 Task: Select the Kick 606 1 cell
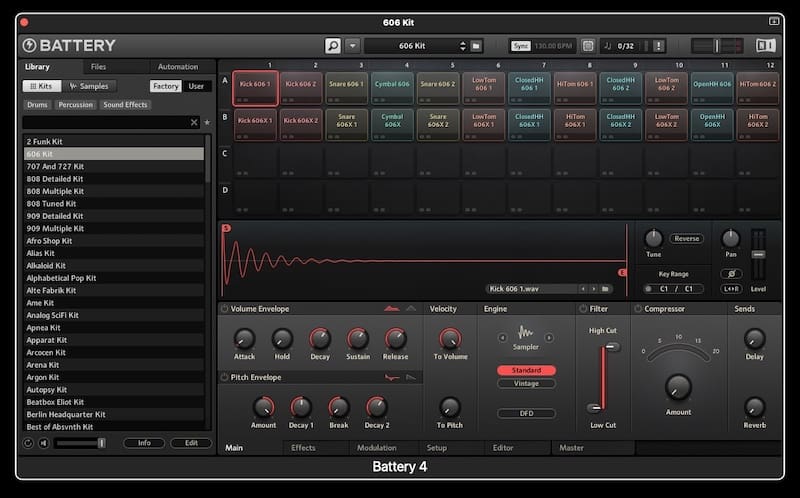[255, 88]
